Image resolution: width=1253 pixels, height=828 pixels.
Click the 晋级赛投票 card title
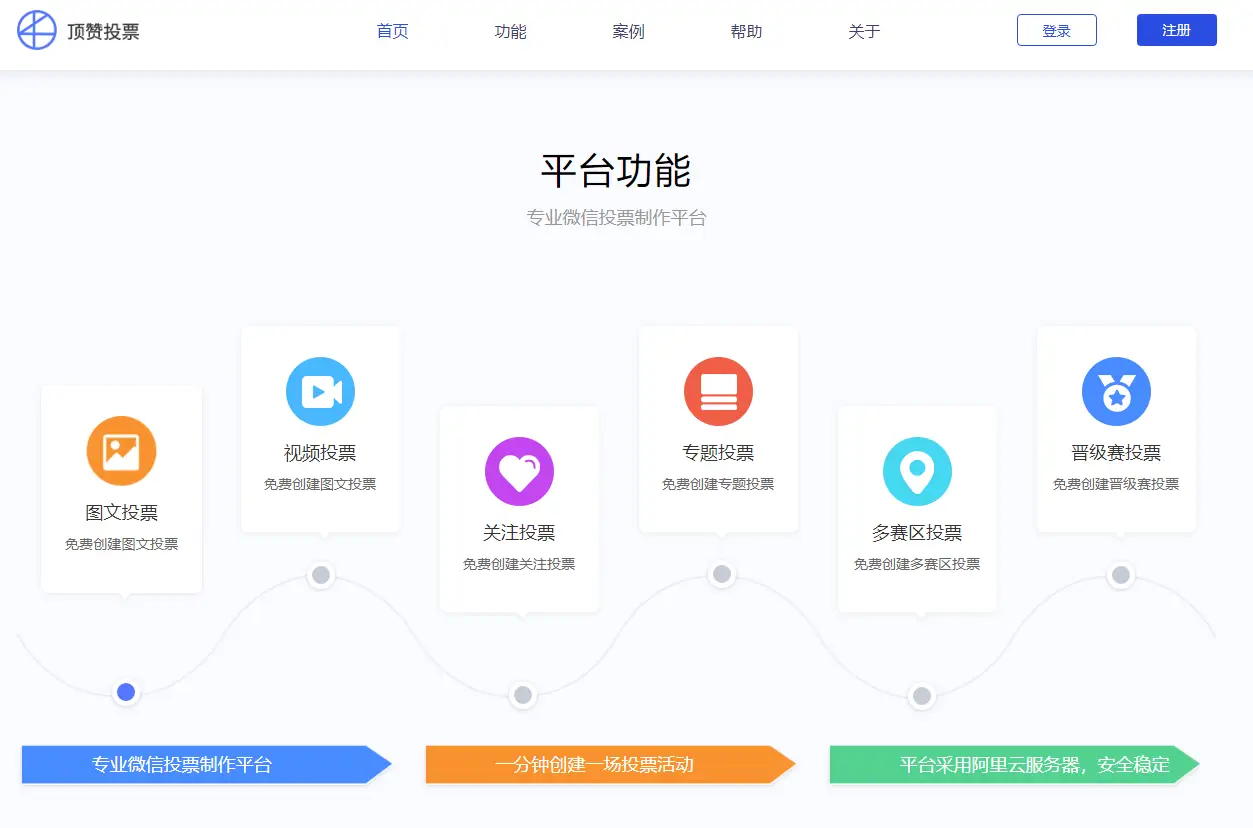click(x=1116, y=453)
